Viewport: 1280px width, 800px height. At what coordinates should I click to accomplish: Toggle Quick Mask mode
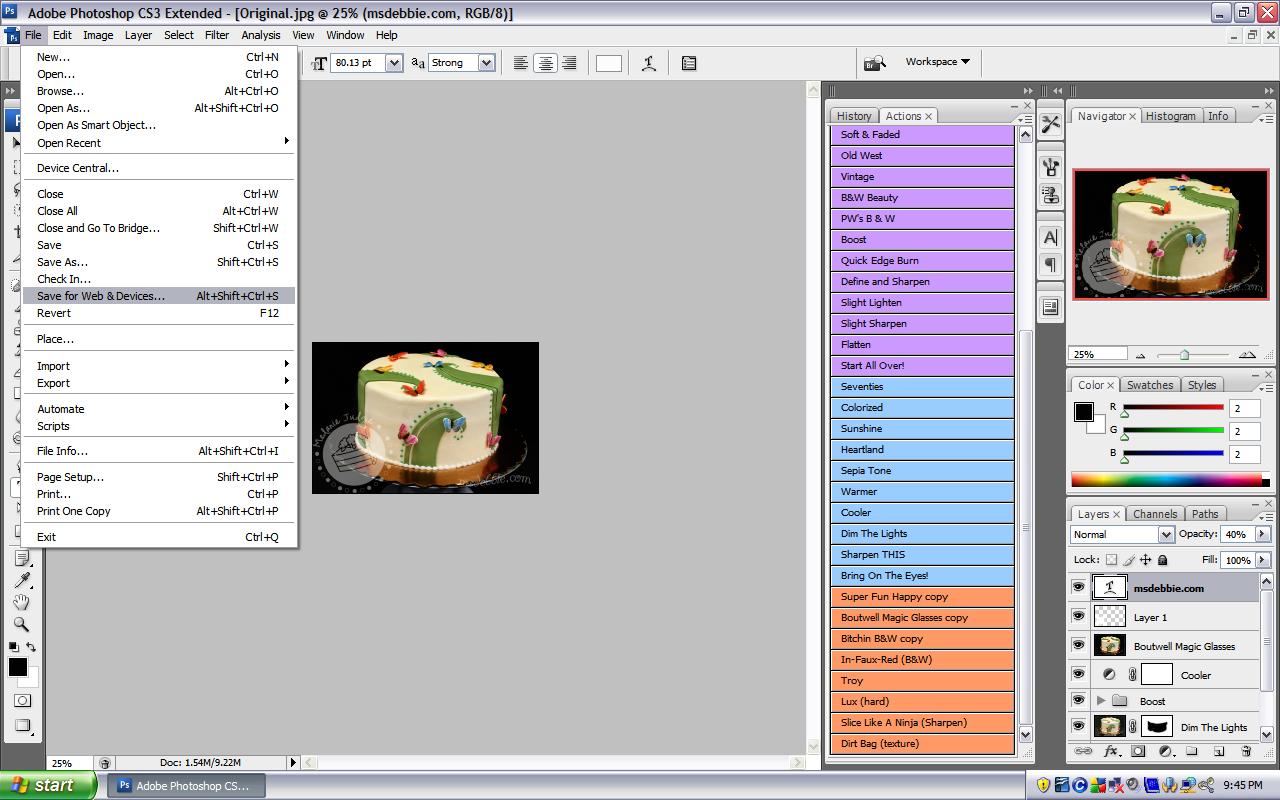point(22,701)
